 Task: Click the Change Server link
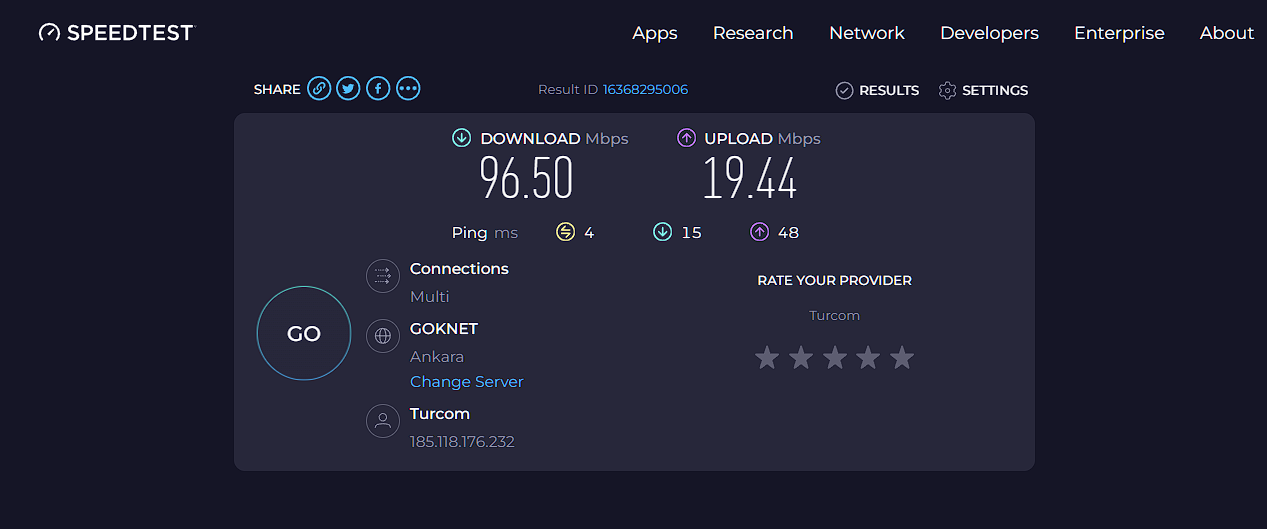tap(467, 382)
